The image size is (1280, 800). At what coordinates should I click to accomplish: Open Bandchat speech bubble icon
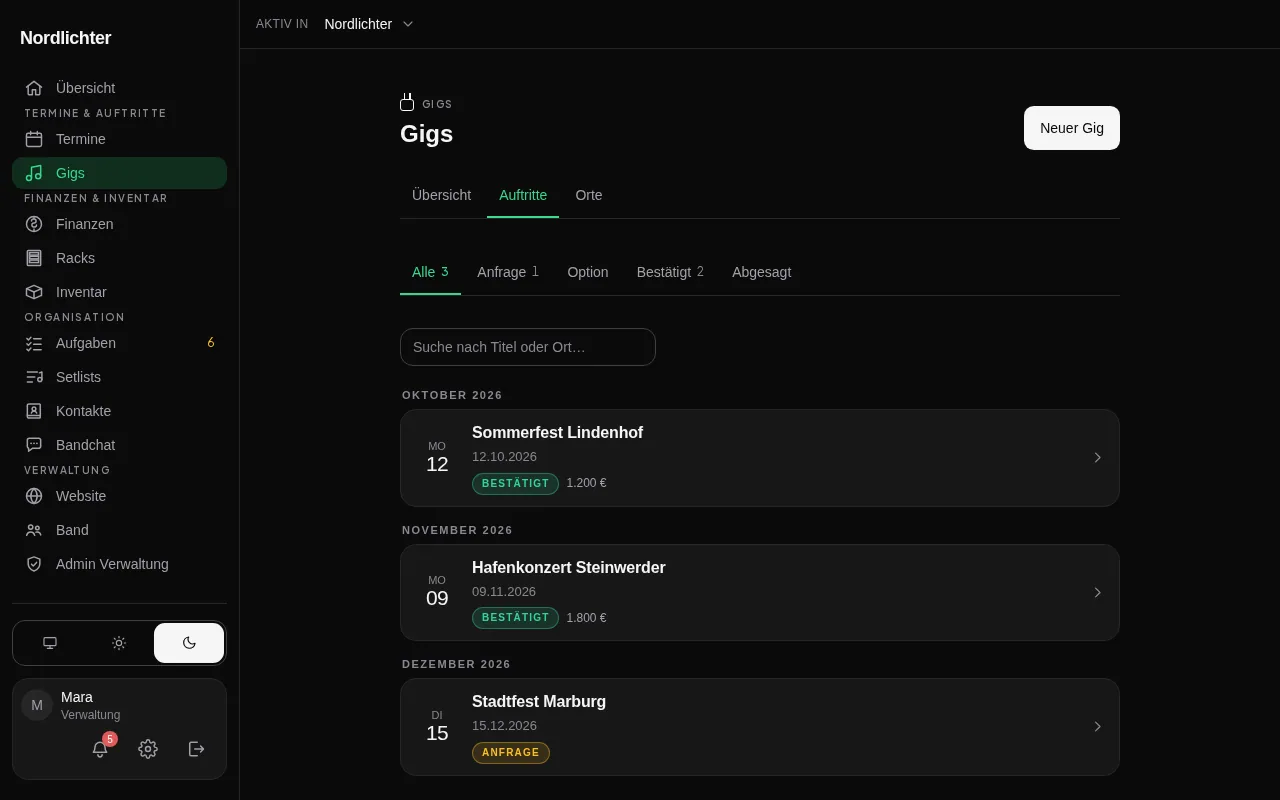[34, 445]
